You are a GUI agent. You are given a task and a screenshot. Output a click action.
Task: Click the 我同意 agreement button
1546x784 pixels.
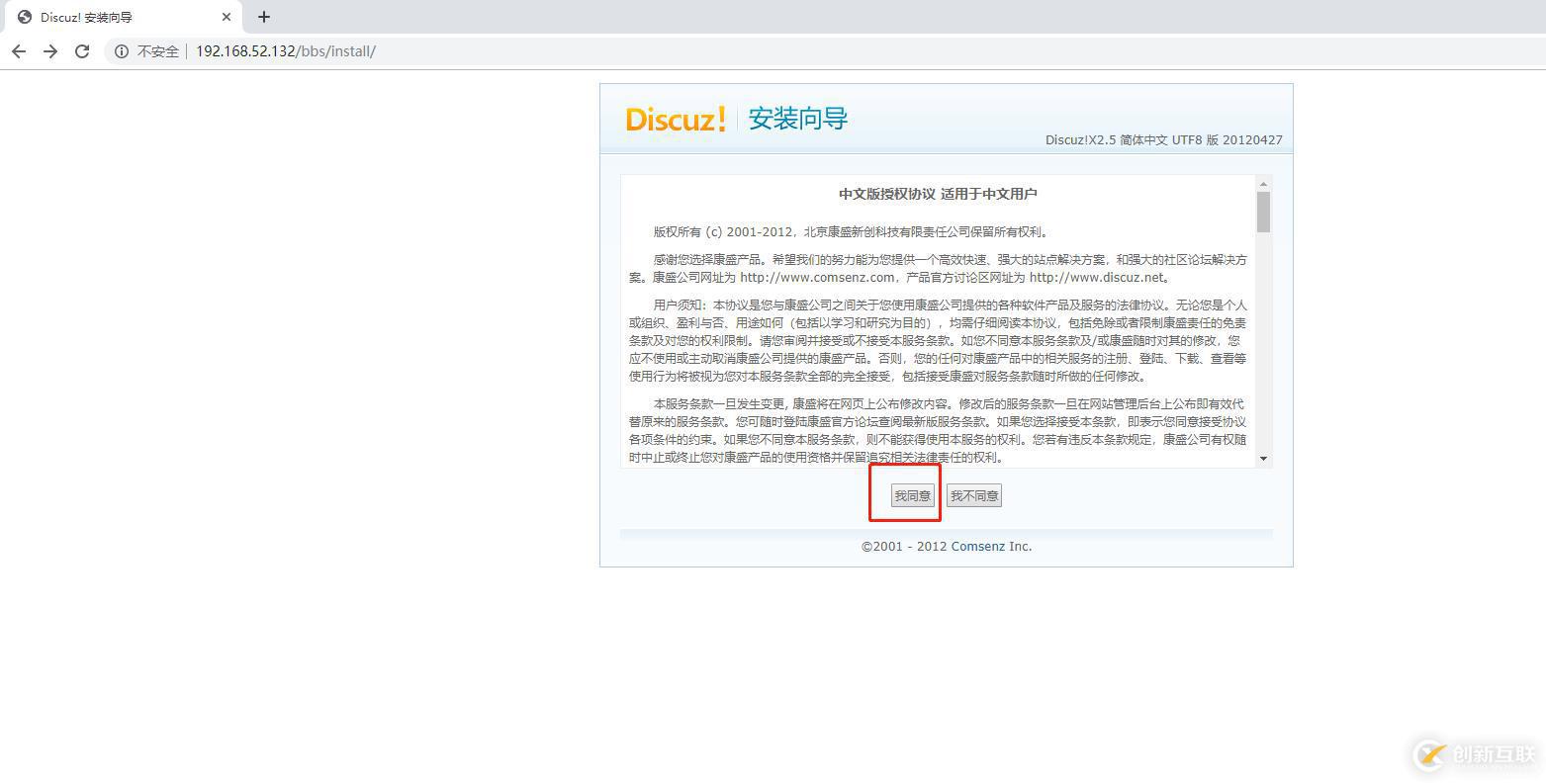909,495
